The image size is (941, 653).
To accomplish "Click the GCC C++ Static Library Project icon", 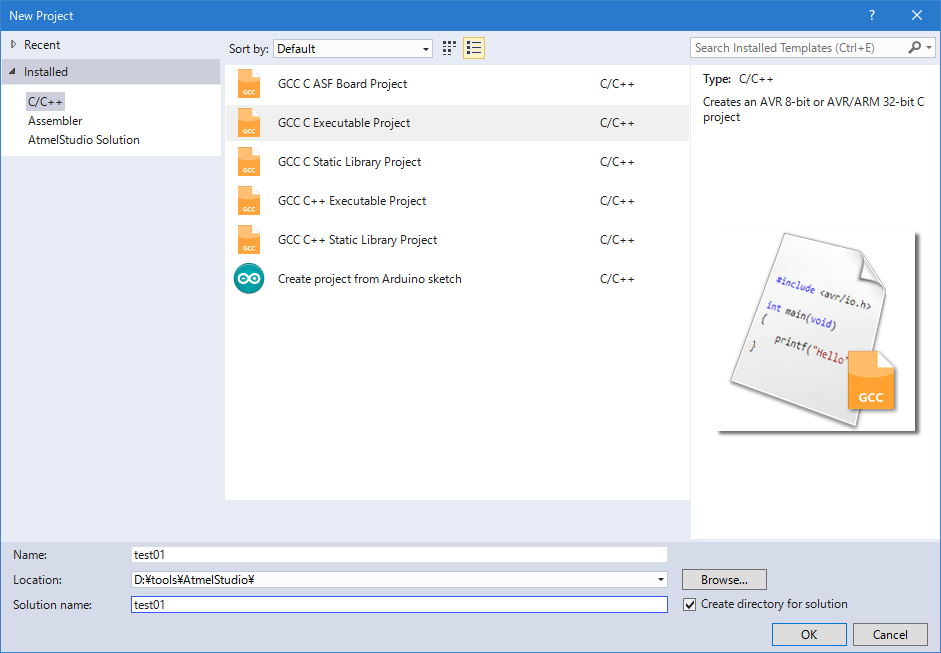I will tap(249, 239).
